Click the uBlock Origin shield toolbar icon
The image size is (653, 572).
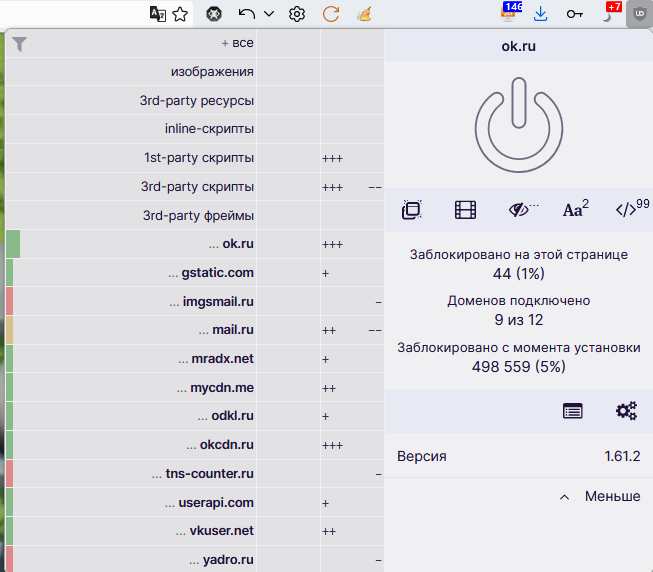(x=639, y=14)
